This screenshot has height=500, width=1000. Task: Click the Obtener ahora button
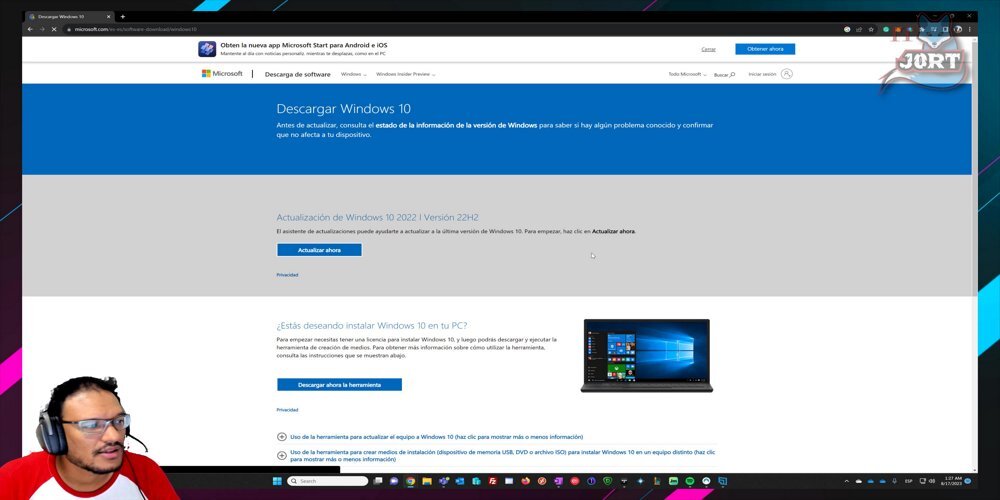coord(765,49)
